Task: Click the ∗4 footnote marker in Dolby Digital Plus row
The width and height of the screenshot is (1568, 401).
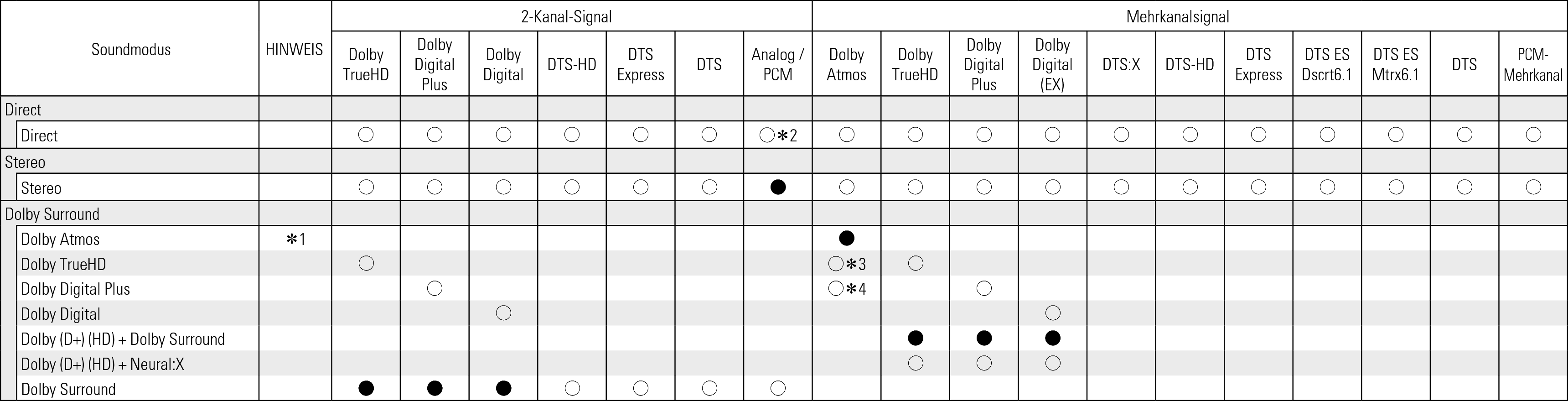Action: pyautogui.click(x=856, y=289)
